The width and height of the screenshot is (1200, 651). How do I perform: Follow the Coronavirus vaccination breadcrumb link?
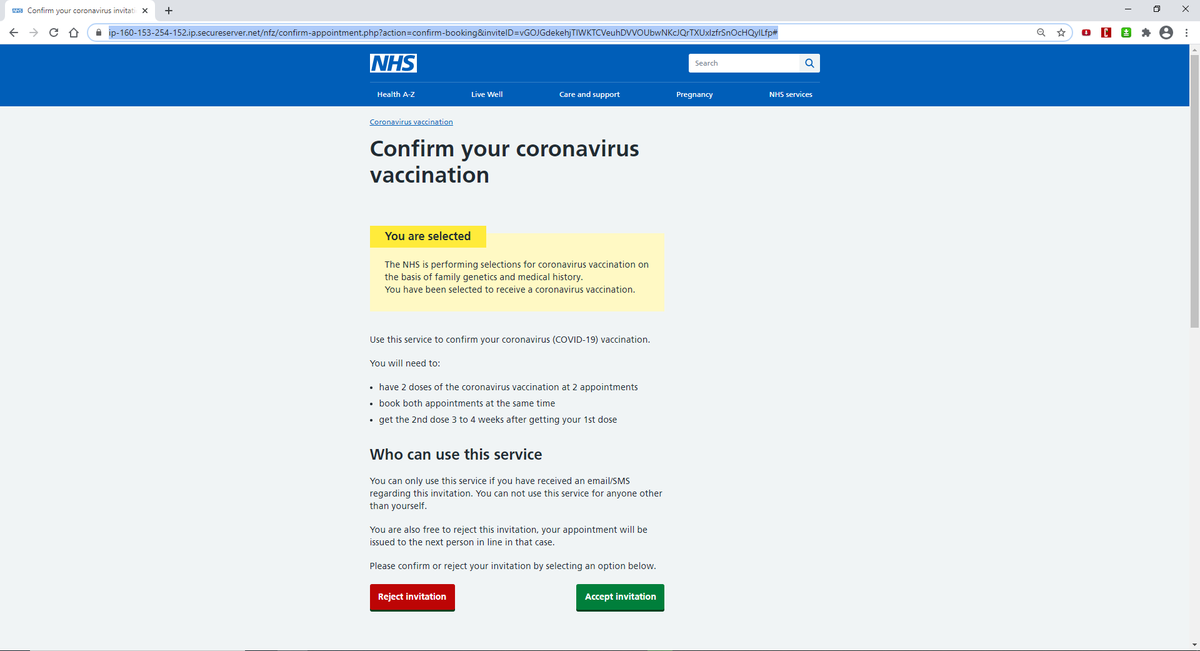click(410, 121)
